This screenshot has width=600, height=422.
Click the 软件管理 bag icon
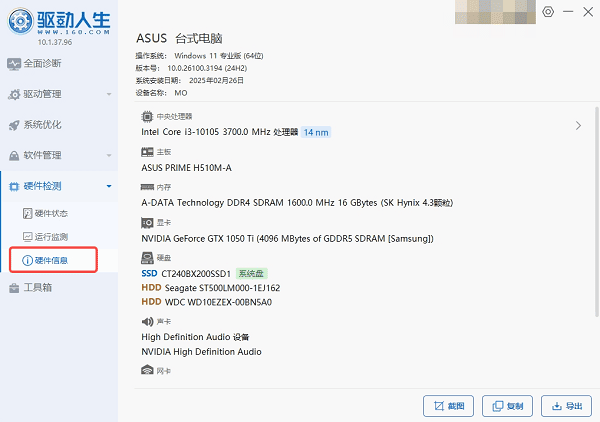14,156
